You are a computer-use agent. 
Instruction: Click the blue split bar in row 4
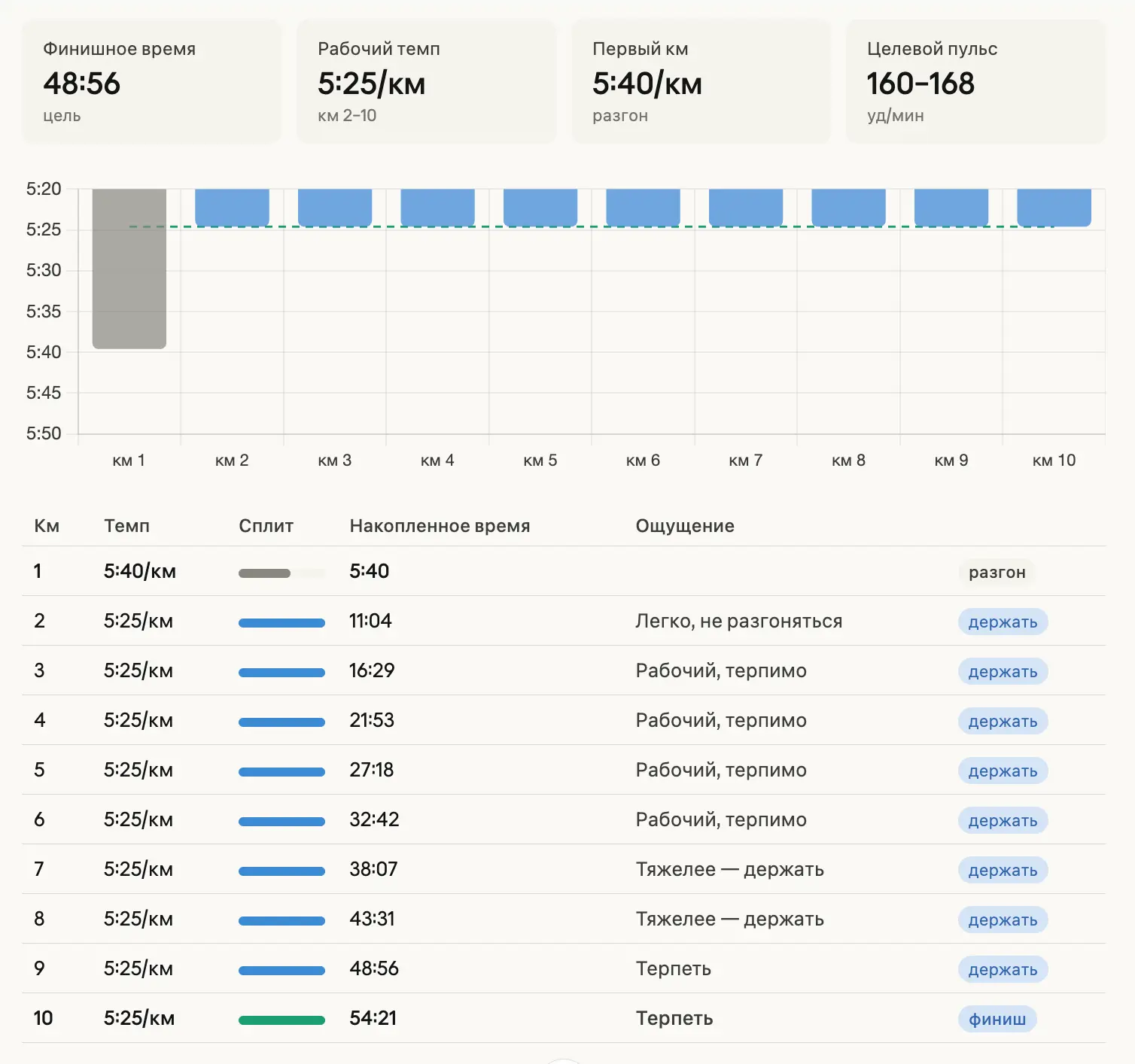[x=281, y=722]
